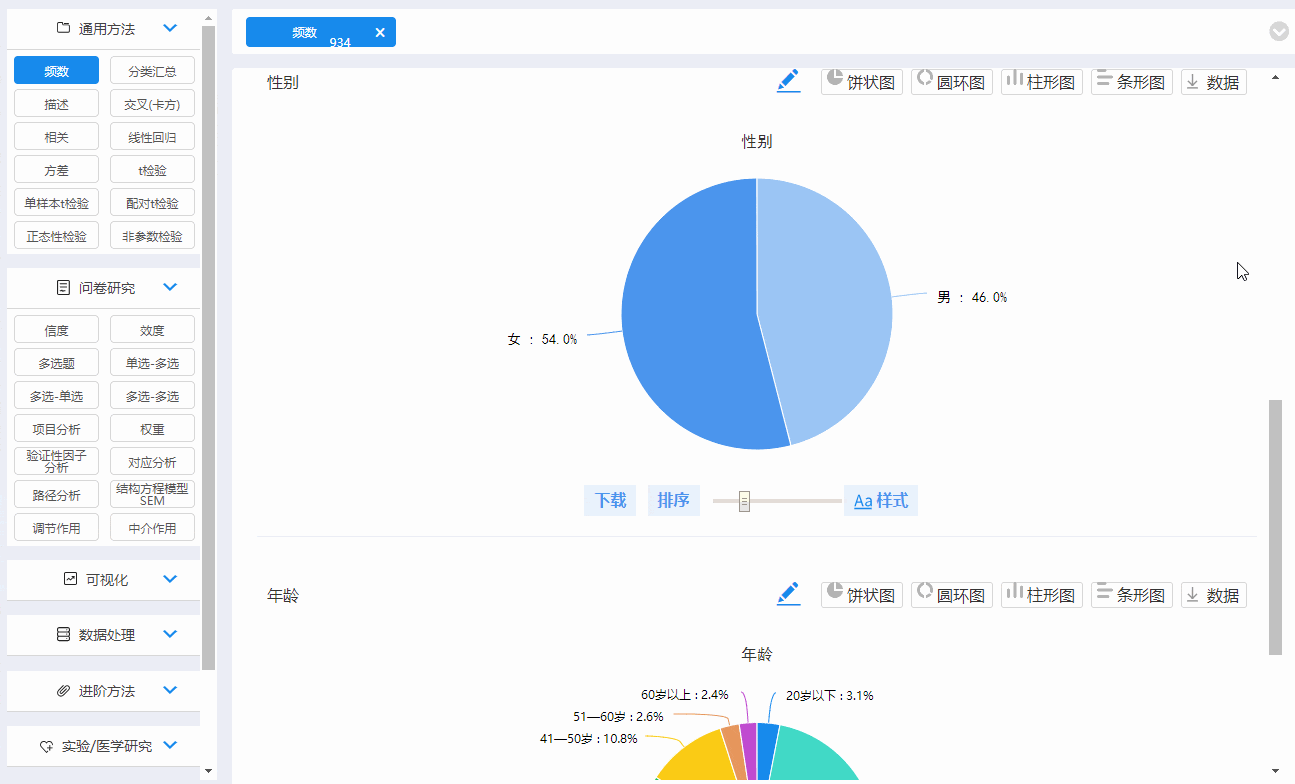
Task: Expand the 进阶方法 section
Action: coord(170,690)
